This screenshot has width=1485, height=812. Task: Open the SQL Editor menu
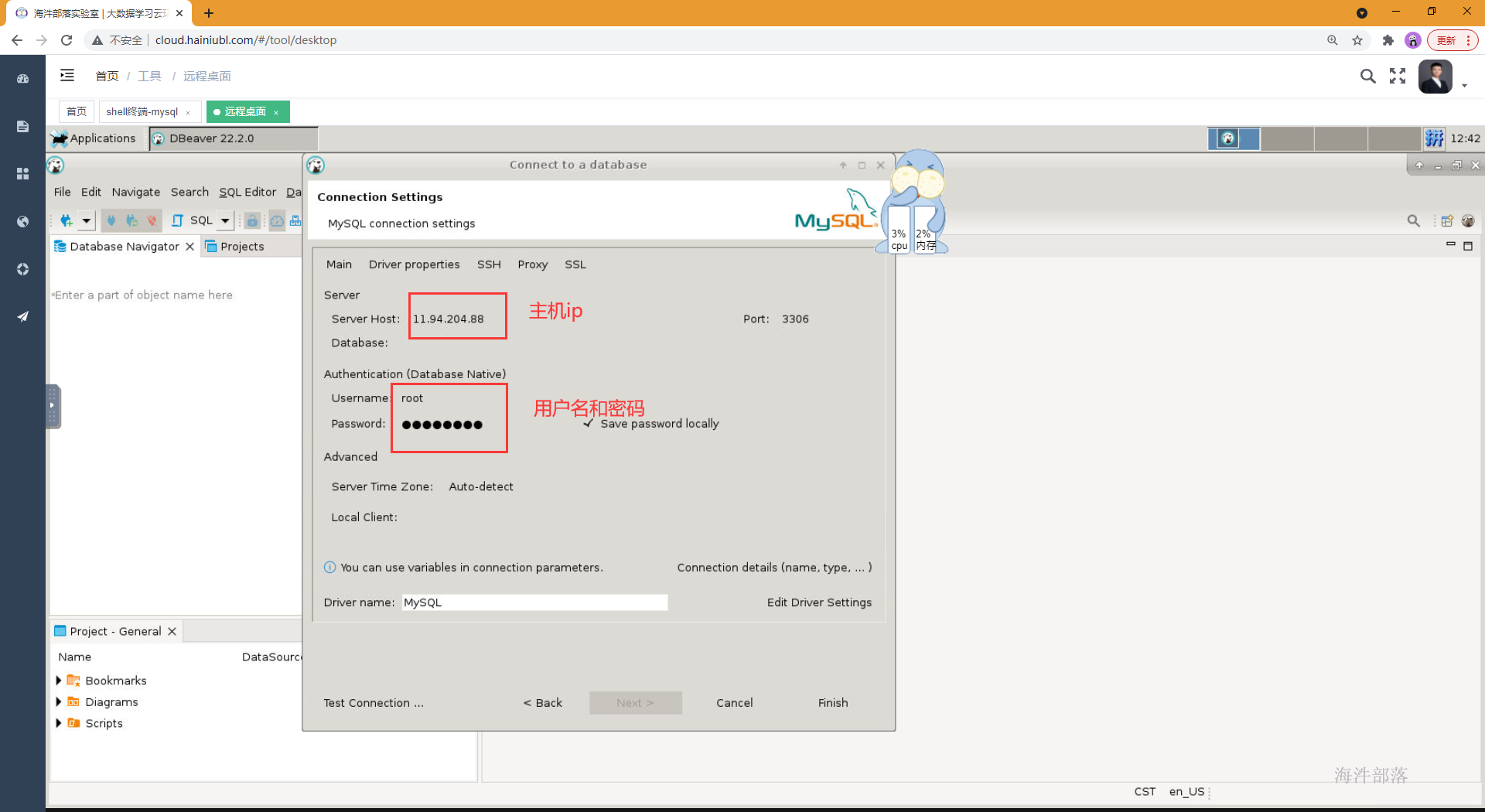(x=247, y=192)
